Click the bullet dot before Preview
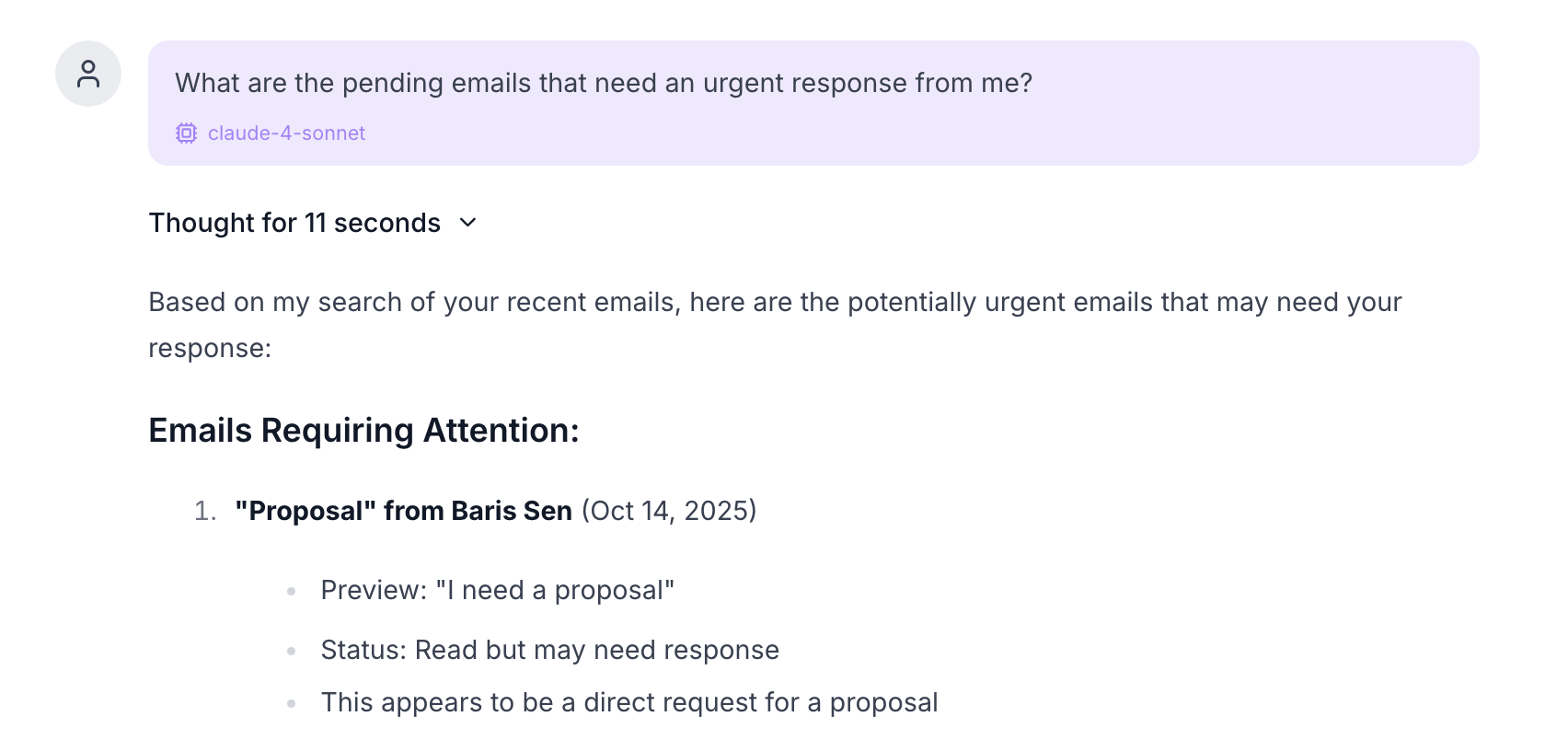The image size is (1568, 751). coord(292,592)
